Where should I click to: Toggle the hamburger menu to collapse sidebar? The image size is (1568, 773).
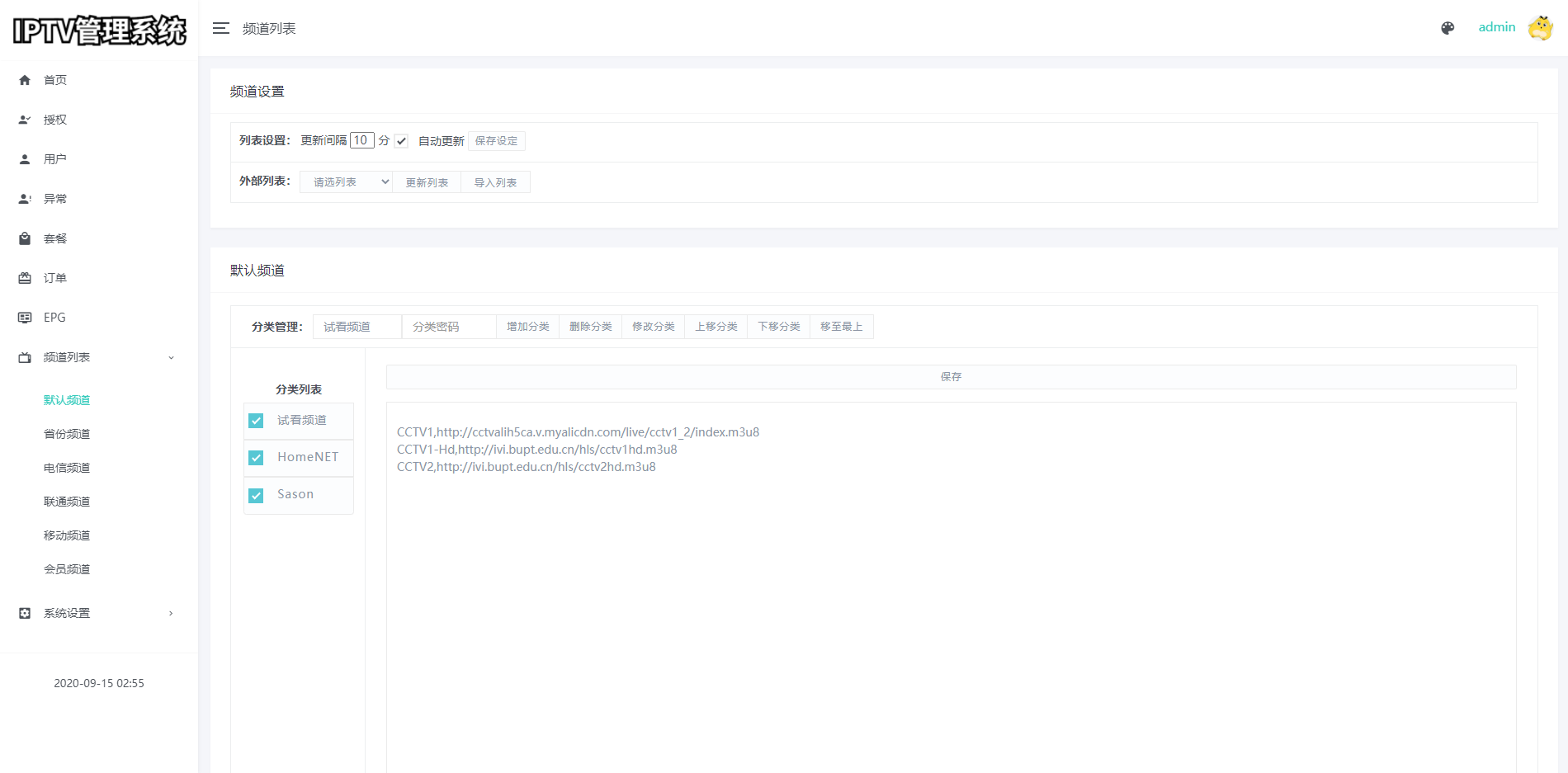[220, 28]
